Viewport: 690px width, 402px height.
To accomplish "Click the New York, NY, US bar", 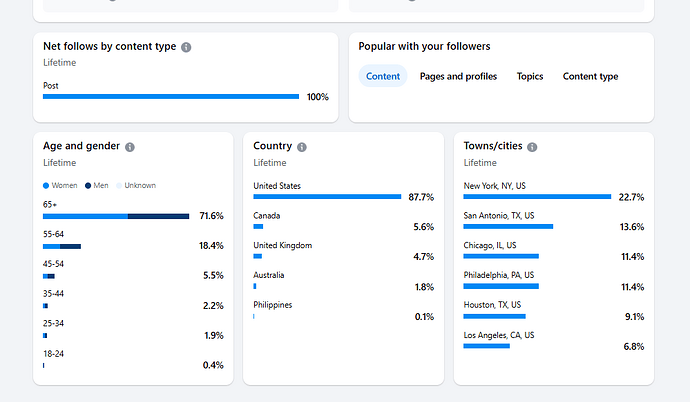I will tap(537, 197).
